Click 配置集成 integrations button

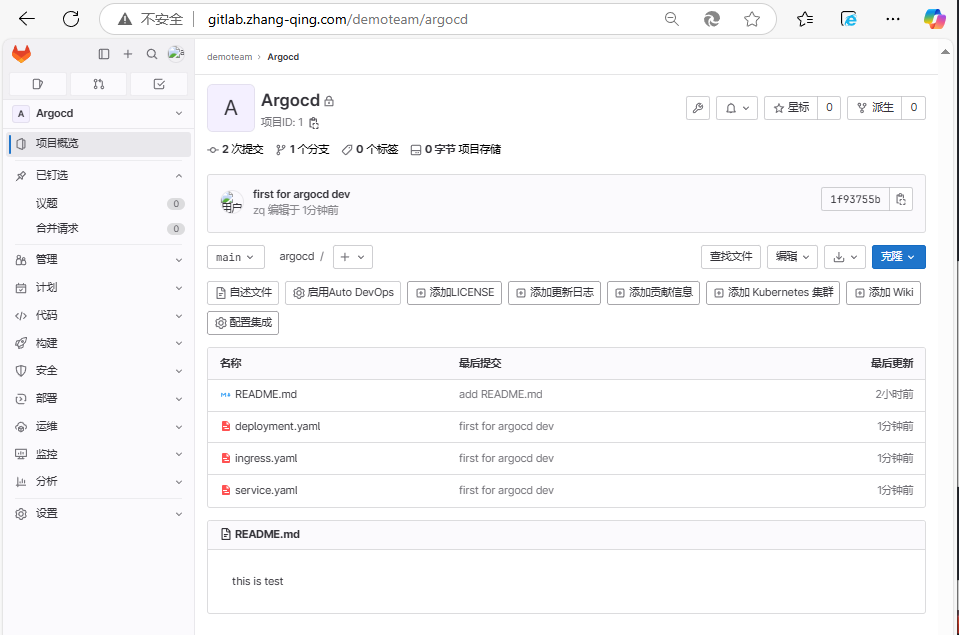click(x=243, y=322)
